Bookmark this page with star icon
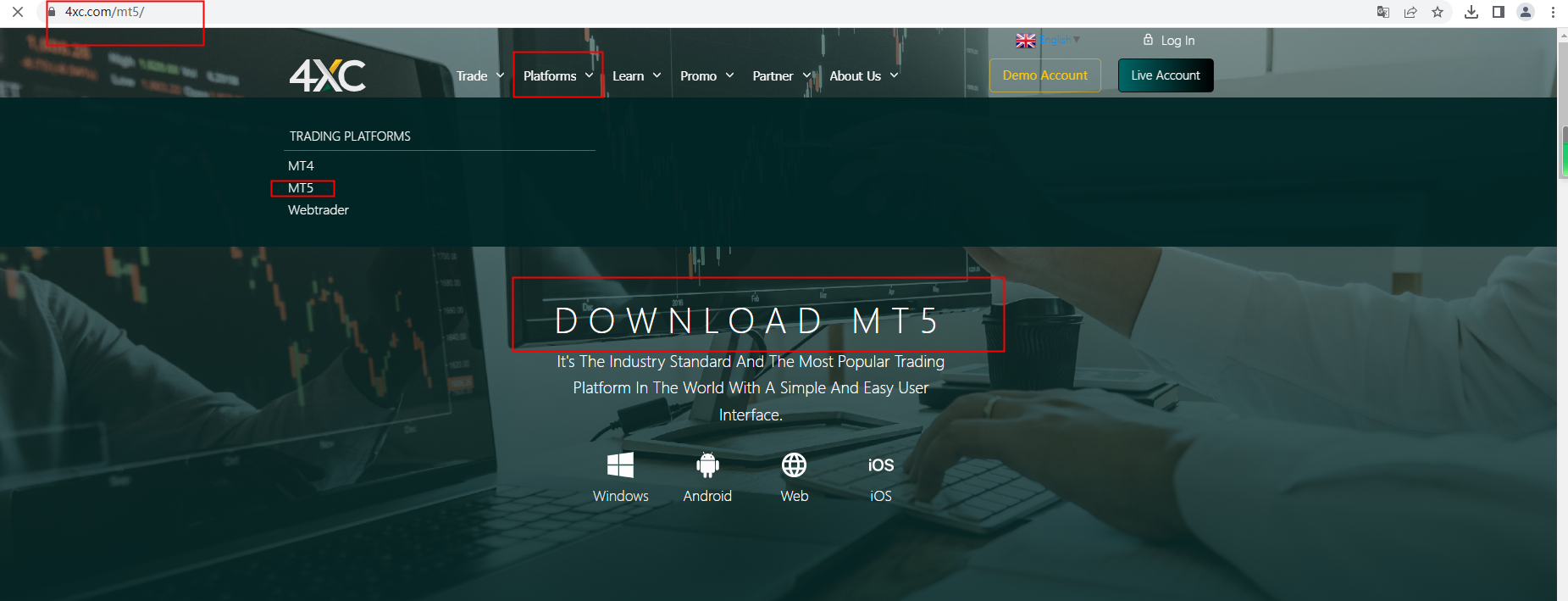Image resolution: width=1568 pixels, height=601 pixels. point(1438,12)
